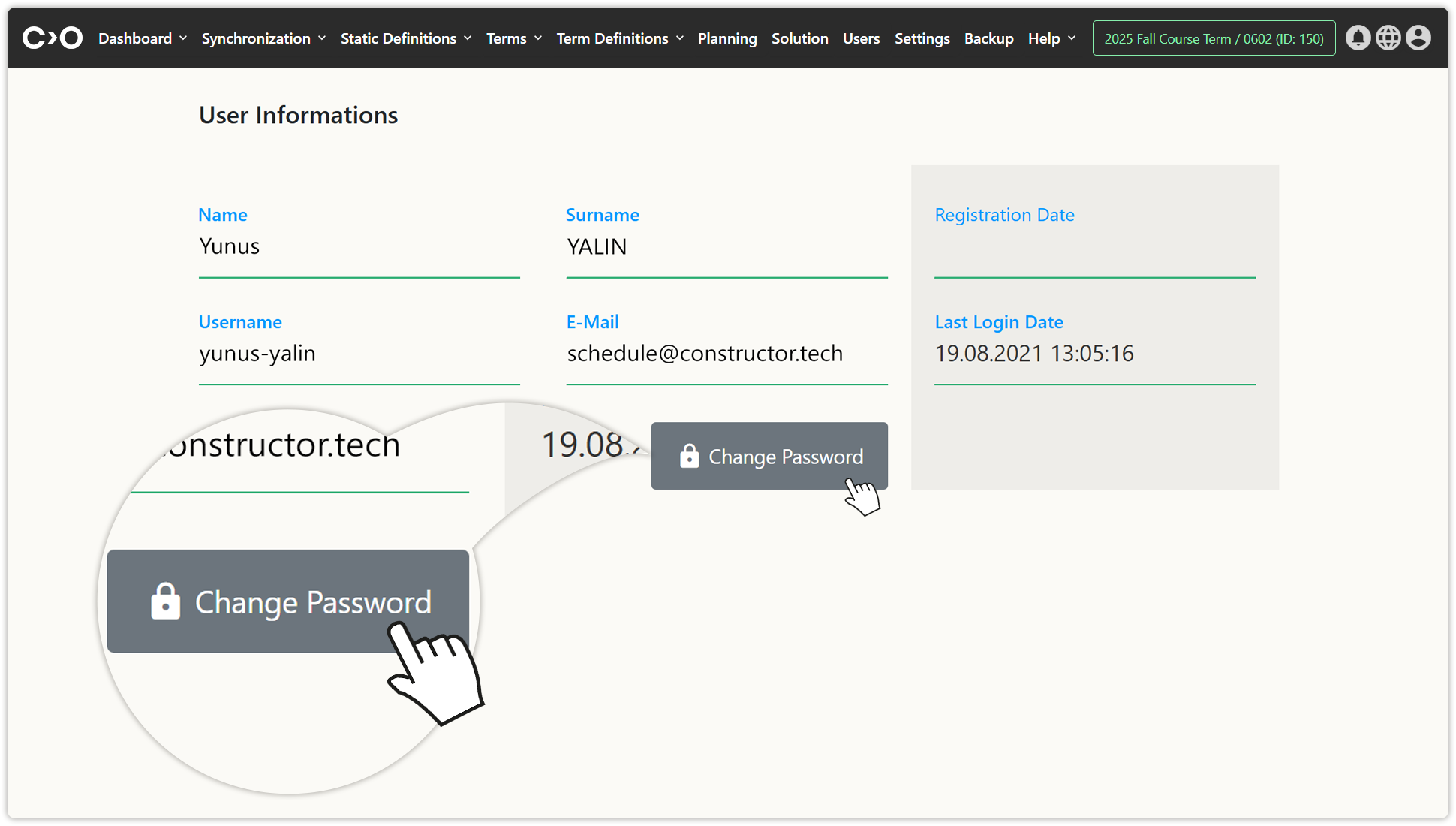
Task: Click the language globe icon
Action: click(1388, 38)
